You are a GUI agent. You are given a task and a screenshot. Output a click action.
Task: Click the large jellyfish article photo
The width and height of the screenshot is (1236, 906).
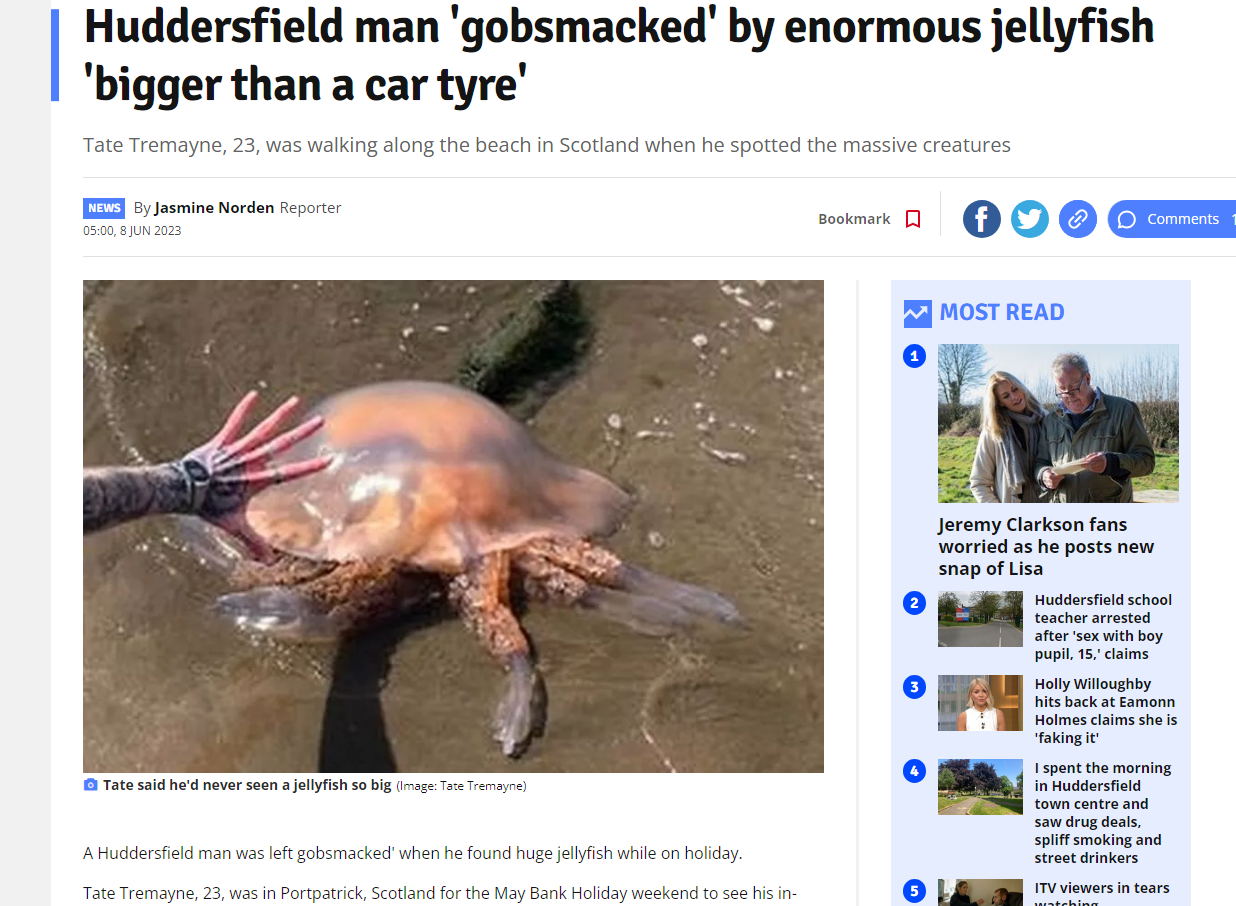coord(453,526)
